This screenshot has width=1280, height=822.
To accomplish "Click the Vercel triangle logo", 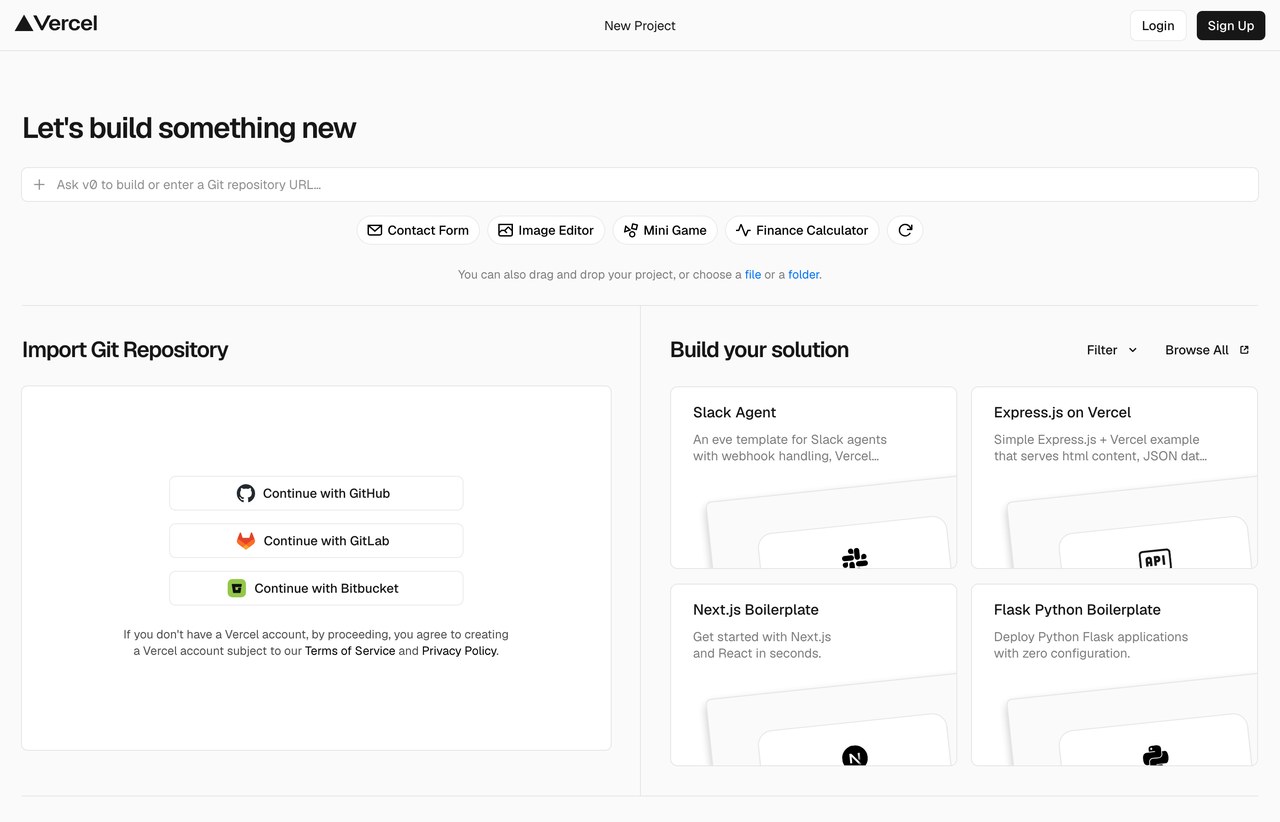I will click(24, 24).
